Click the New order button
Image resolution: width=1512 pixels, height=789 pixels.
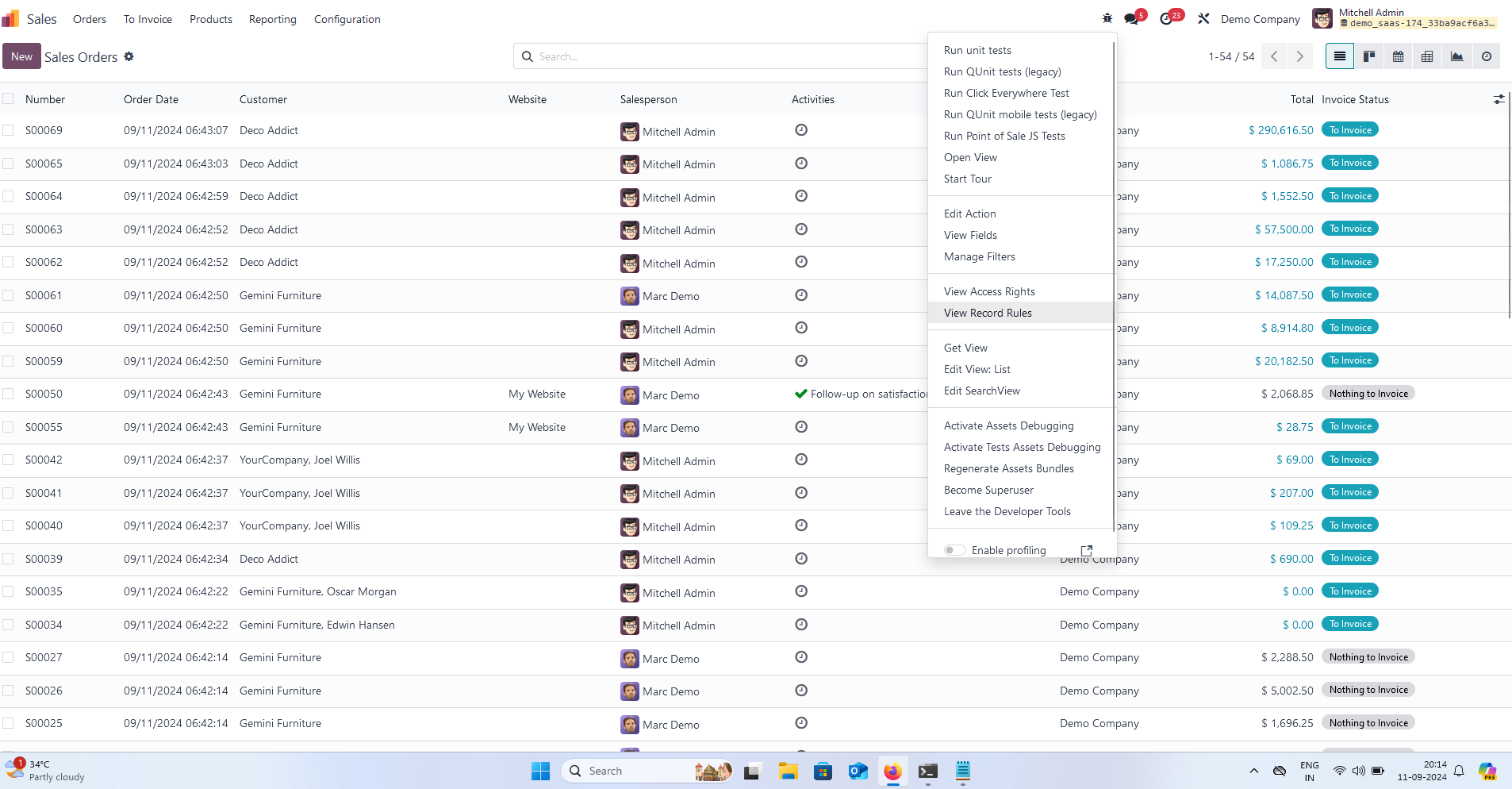point(21,56)
